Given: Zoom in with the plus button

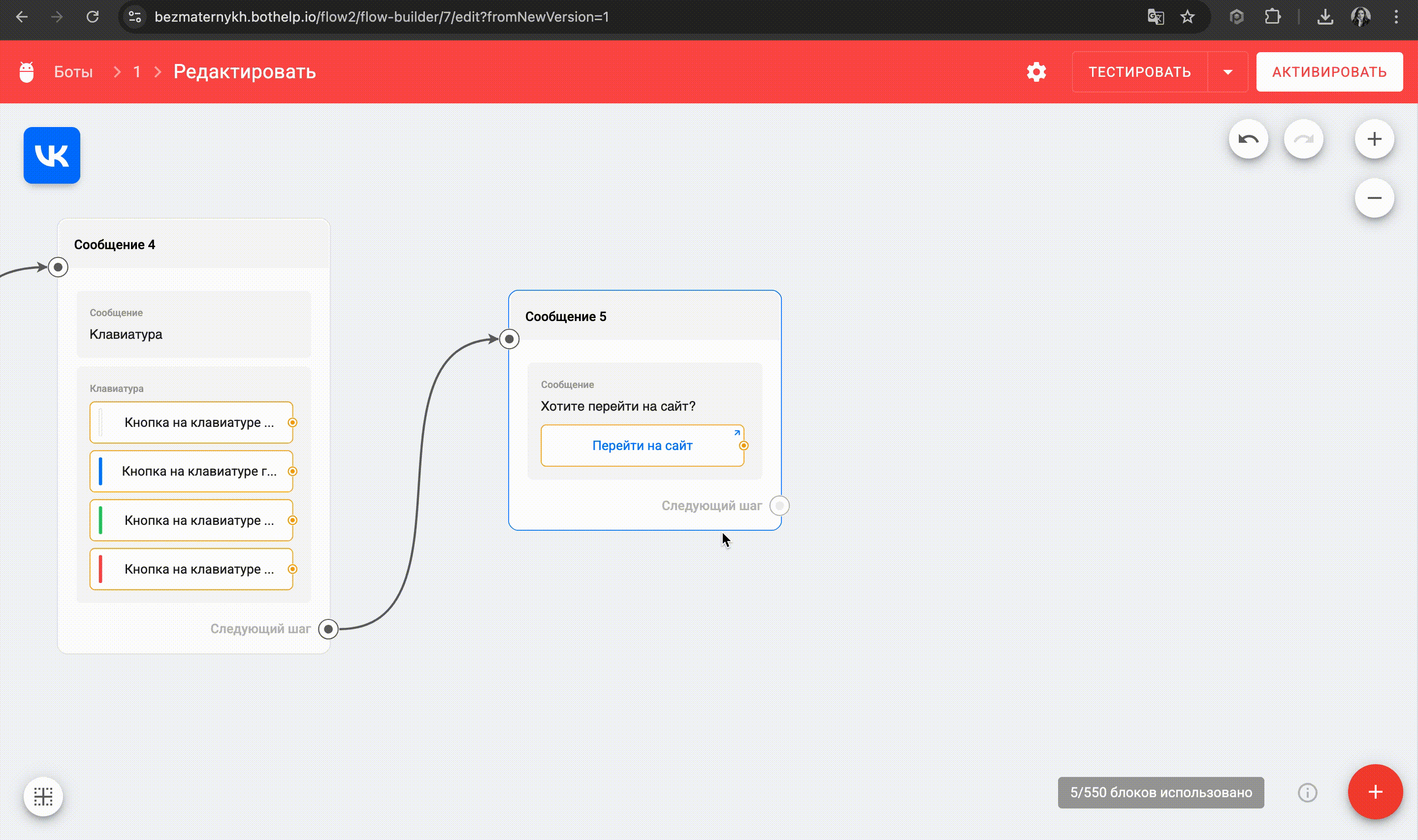Looking at the screenshot, I should tap(1374, 139).
